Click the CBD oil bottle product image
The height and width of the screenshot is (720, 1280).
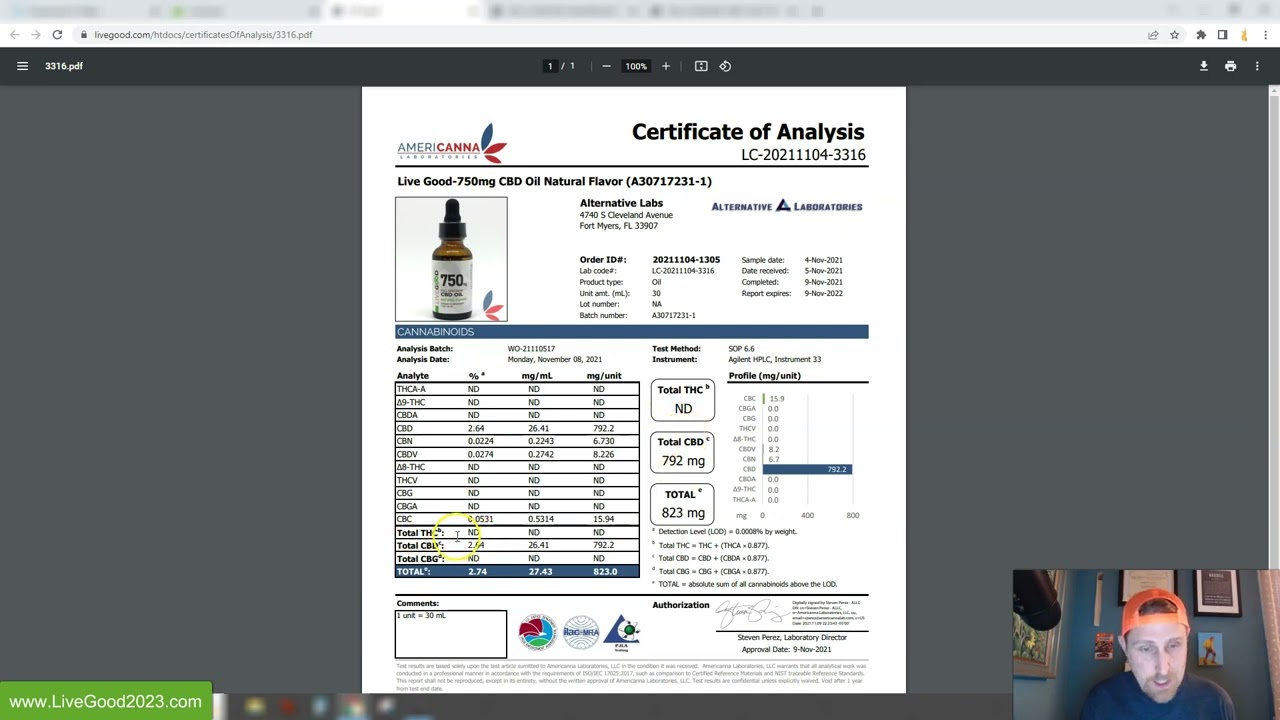pyautogui.click(x=451, y=259)
